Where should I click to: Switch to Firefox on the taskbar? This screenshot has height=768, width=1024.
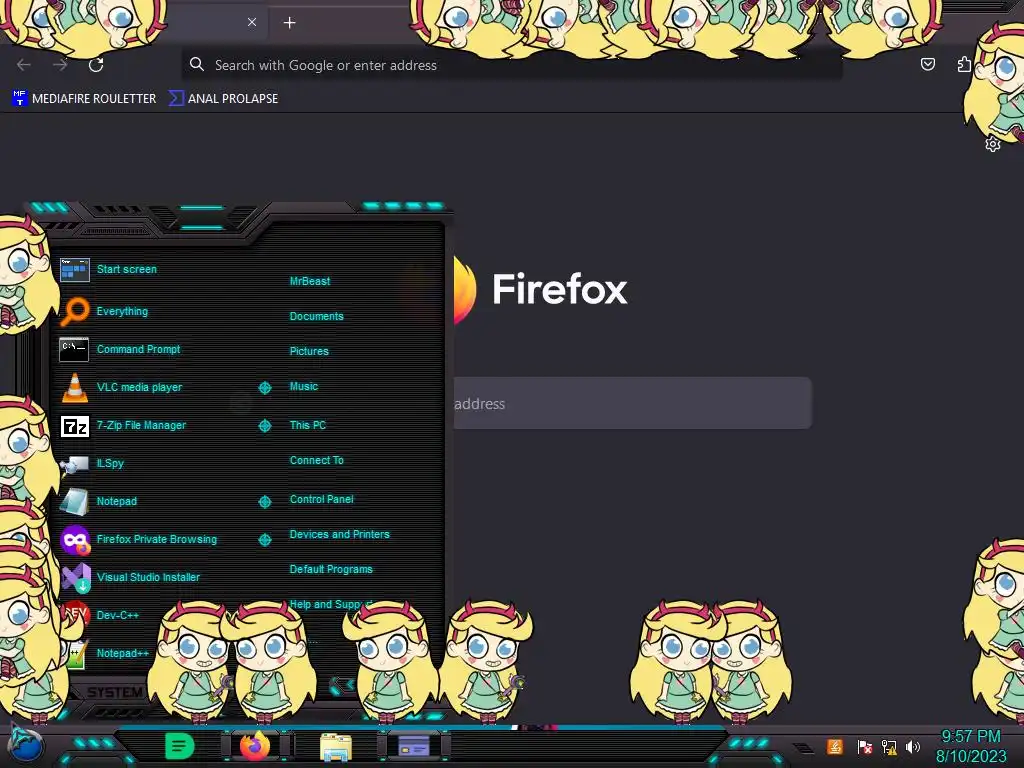coord(255,745)
